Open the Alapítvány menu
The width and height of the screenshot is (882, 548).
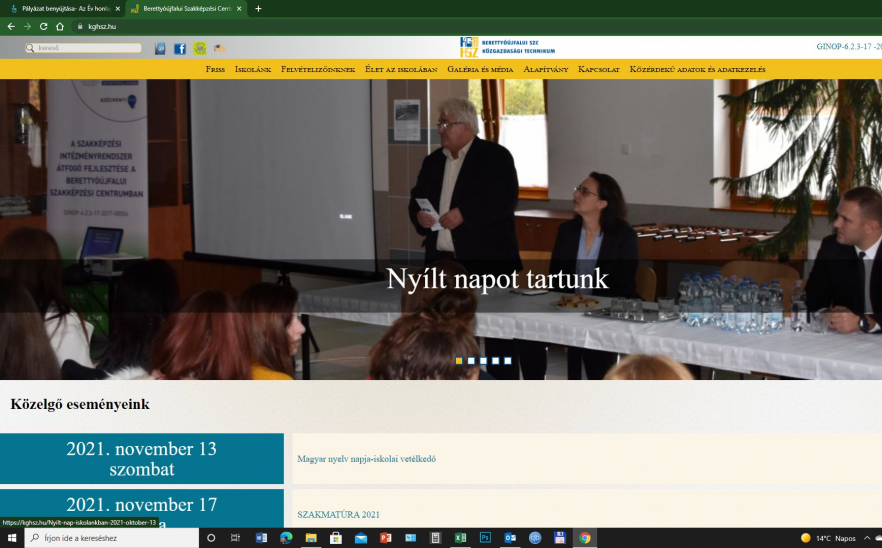point(546,69)
